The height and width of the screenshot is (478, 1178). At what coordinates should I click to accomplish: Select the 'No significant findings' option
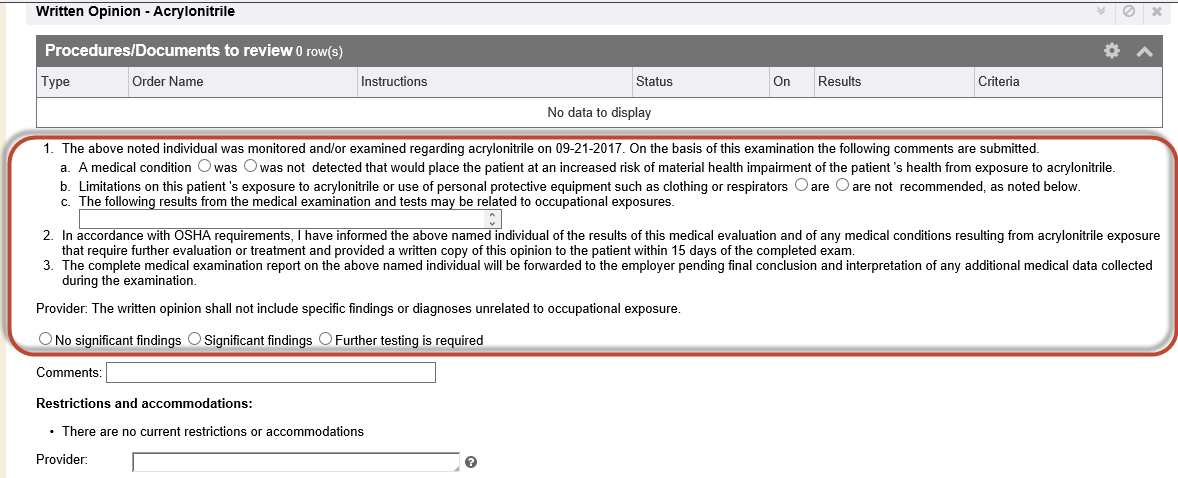tap(45, 339)
